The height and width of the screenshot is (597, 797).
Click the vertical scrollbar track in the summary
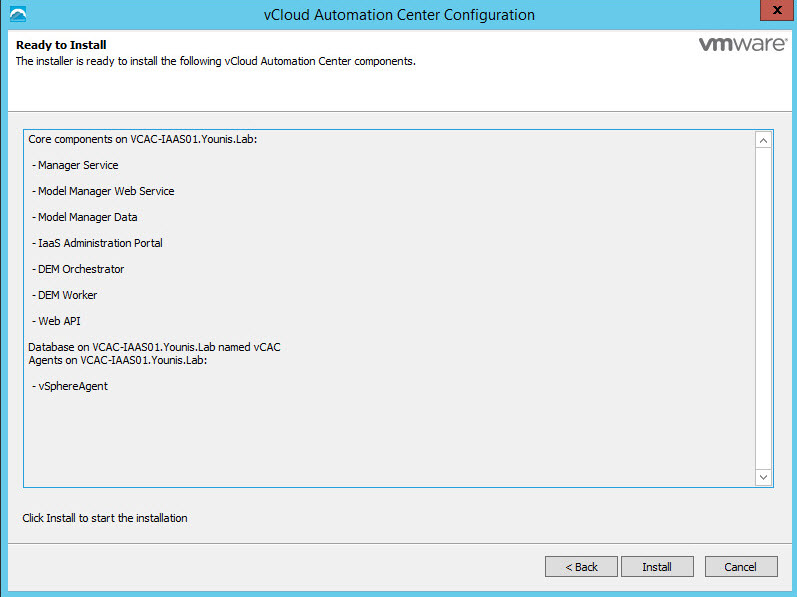[763, 310]
